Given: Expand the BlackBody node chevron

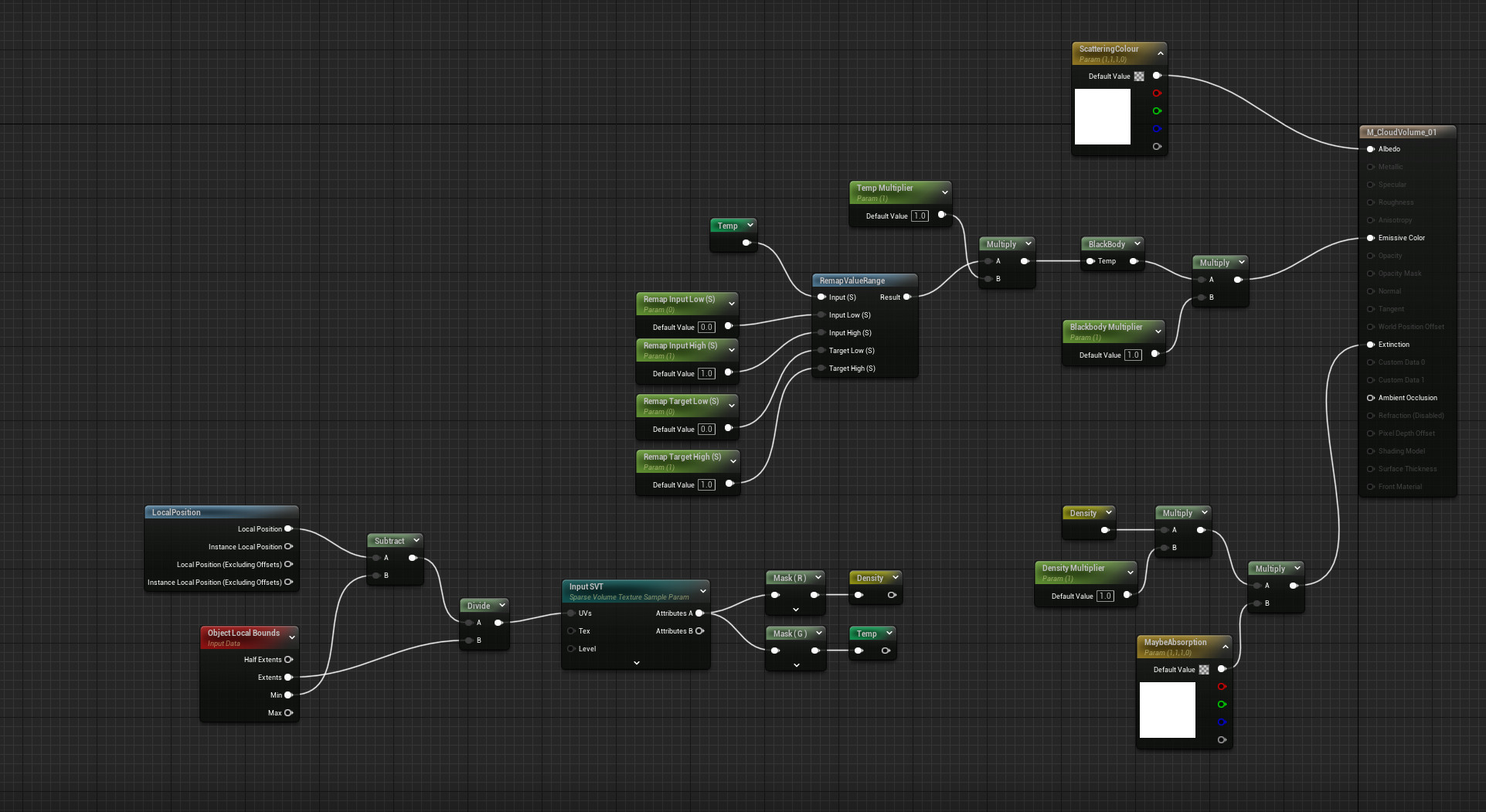Looking at the screenshot, I should (x=1137, y=243).
